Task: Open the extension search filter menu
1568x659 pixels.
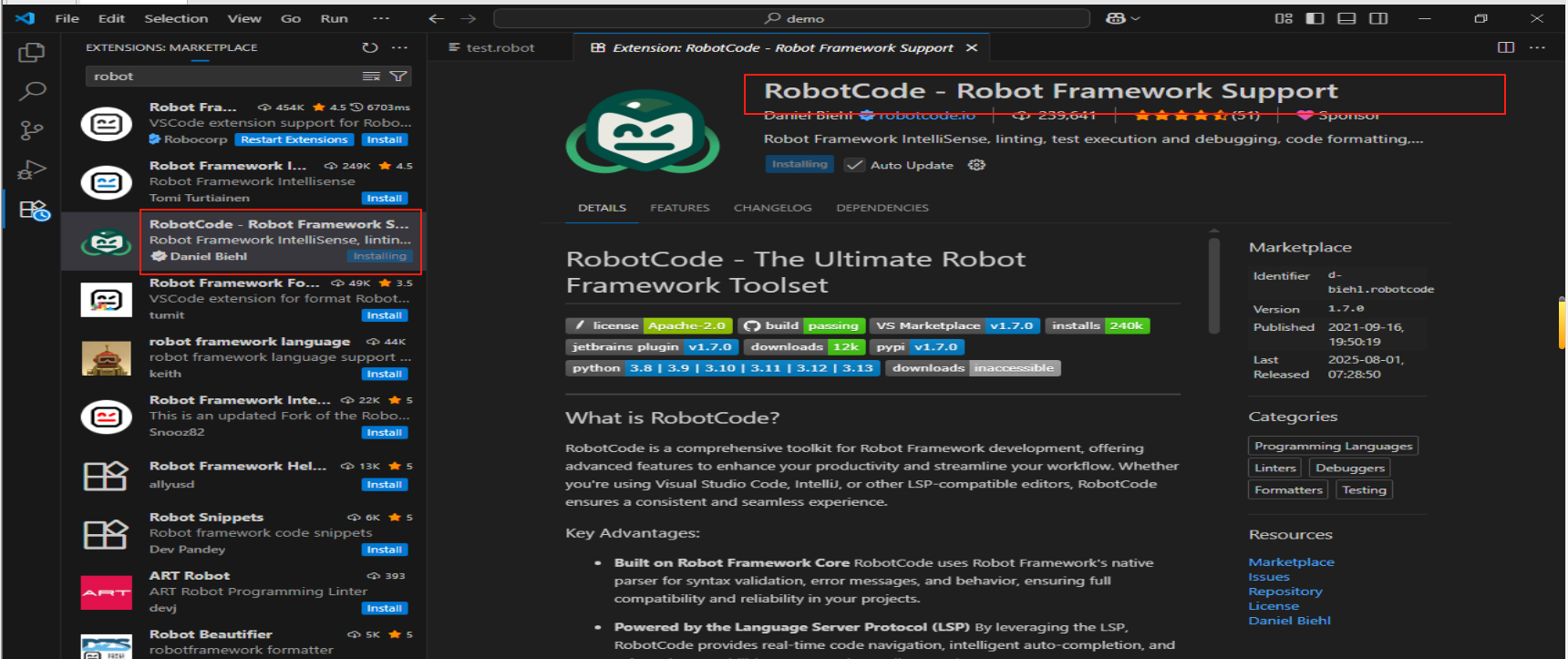Action: [x=398, y=77]
